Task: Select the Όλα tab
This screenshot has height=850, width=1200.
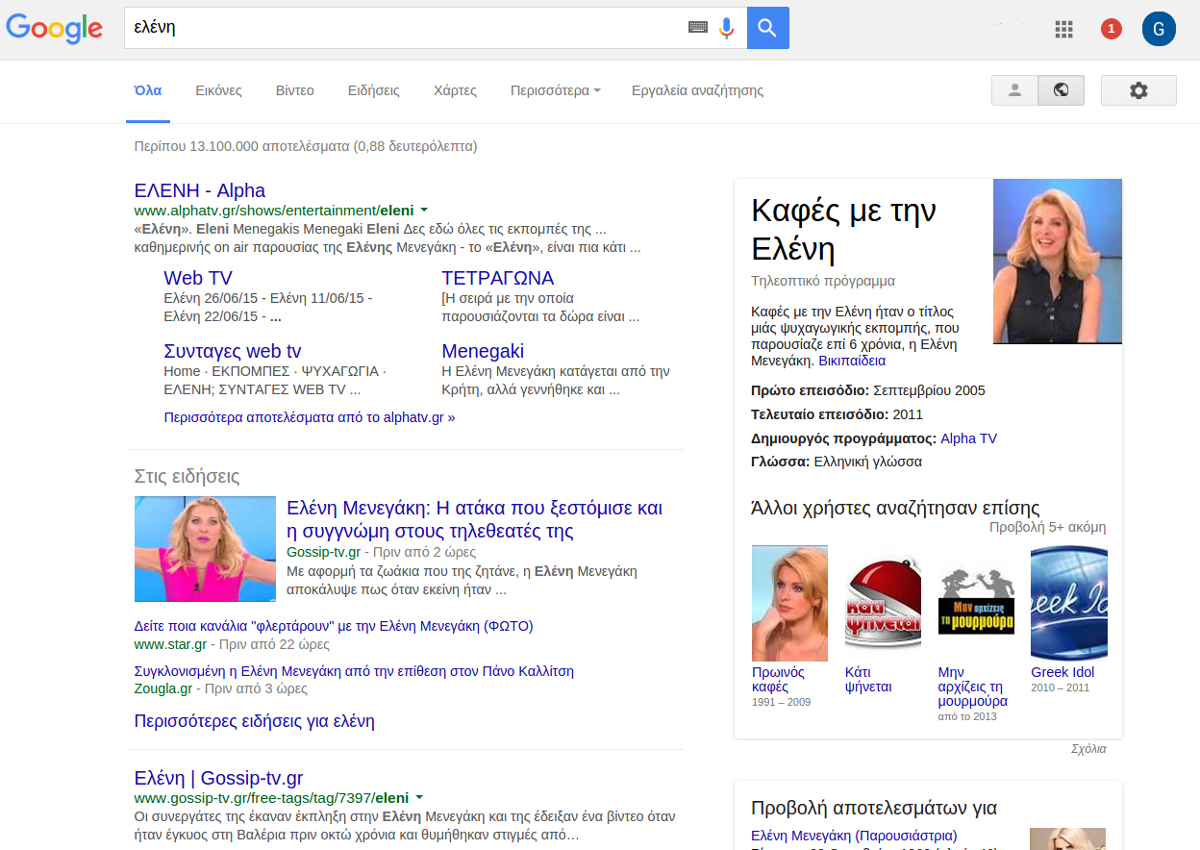Action: 148,90
